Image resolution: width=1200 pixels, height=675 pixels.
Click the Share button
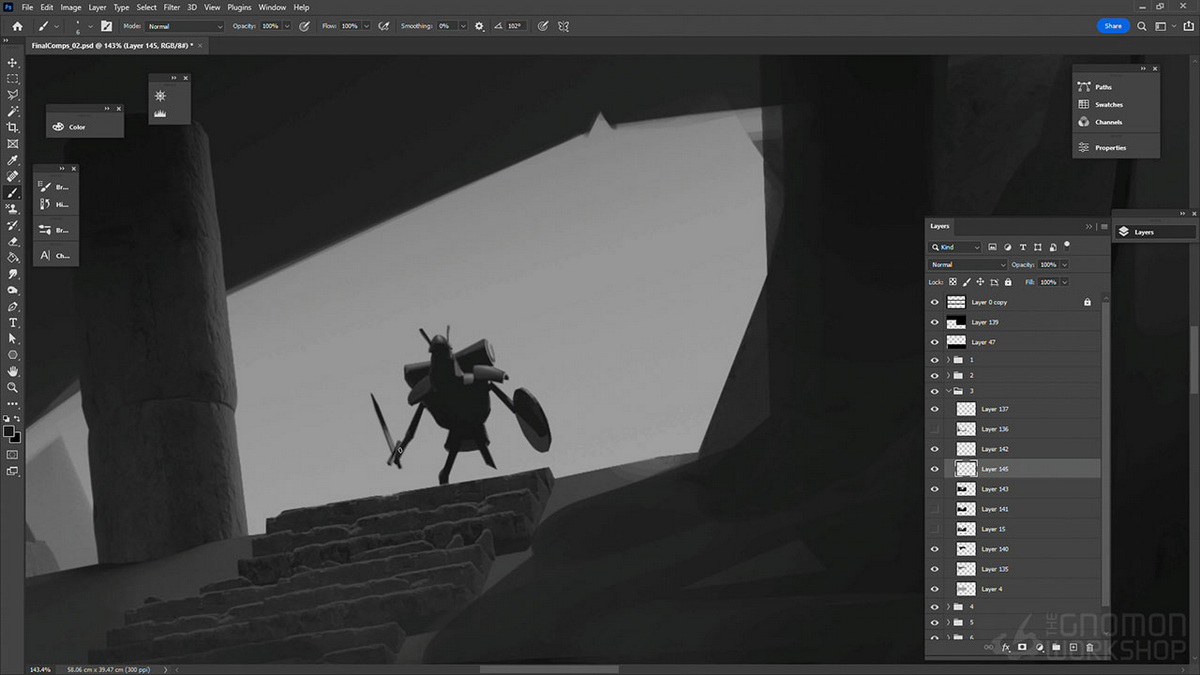1113,26
